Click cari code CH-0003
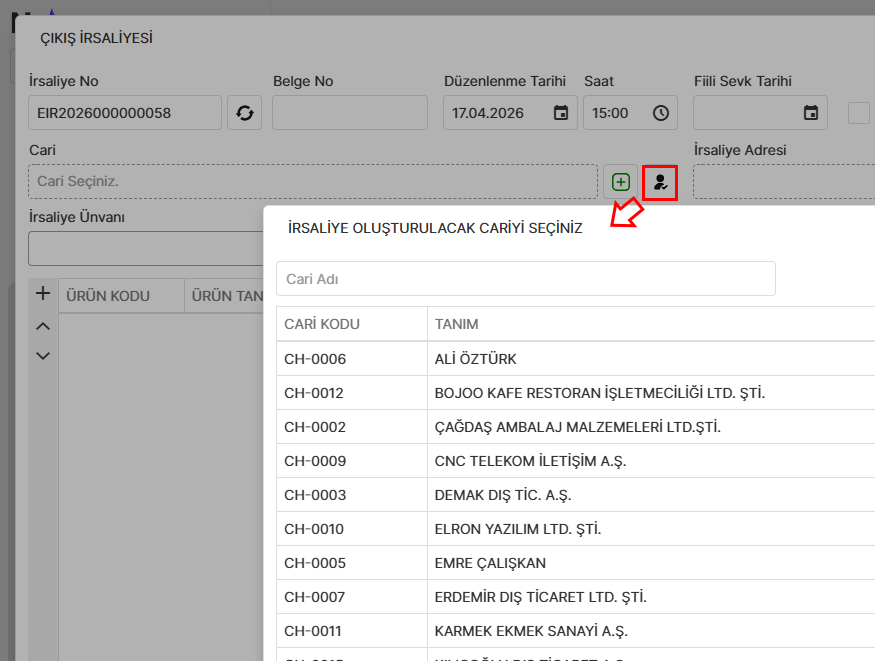The image size is (875, 661). pyautogui.click(x=315, y=495)
